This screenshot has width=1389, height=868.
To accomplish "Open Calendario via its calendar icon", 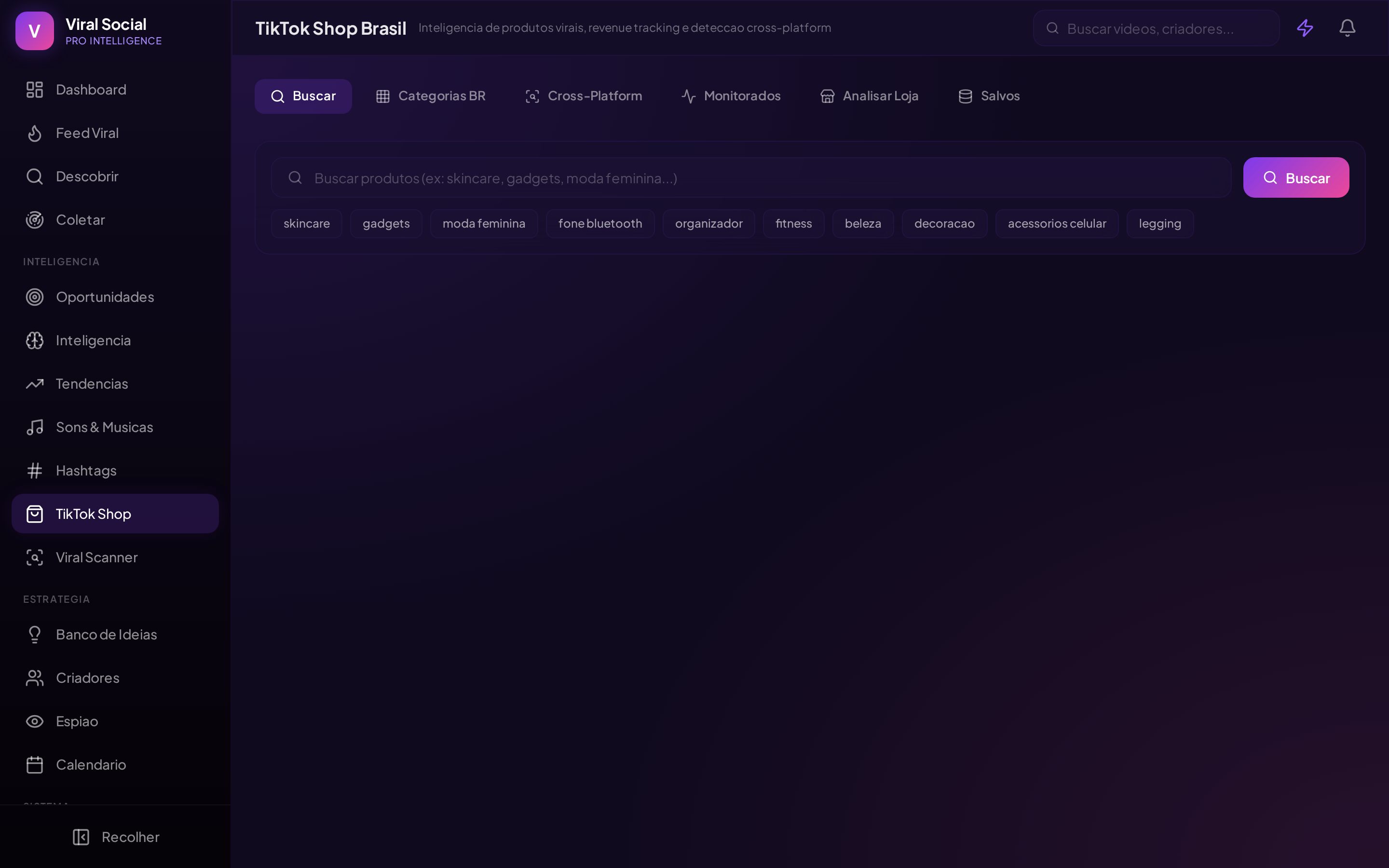I will (x=34, y=765).
